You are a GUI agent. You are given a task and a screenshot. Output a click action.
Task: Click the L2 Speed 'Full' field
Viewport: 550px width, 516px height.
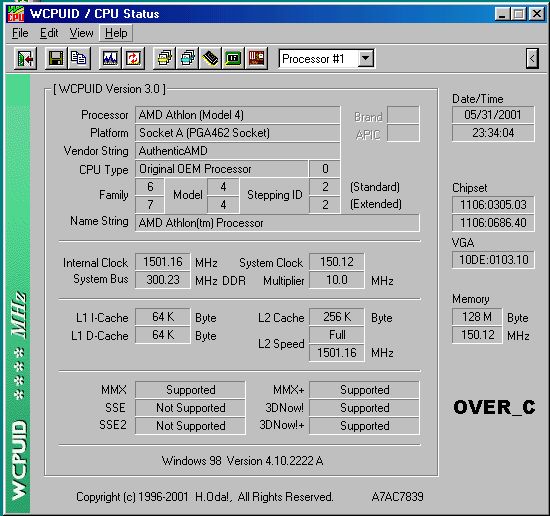(337, 335)
